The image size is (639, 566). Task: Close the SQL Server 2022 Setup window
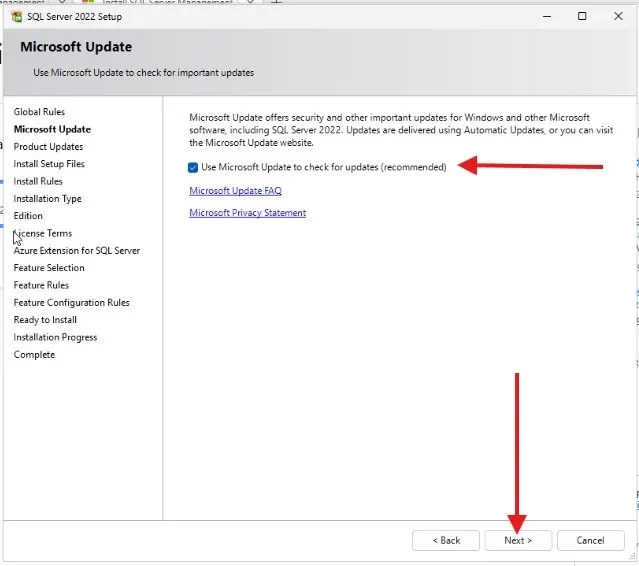tap(618, 16)
